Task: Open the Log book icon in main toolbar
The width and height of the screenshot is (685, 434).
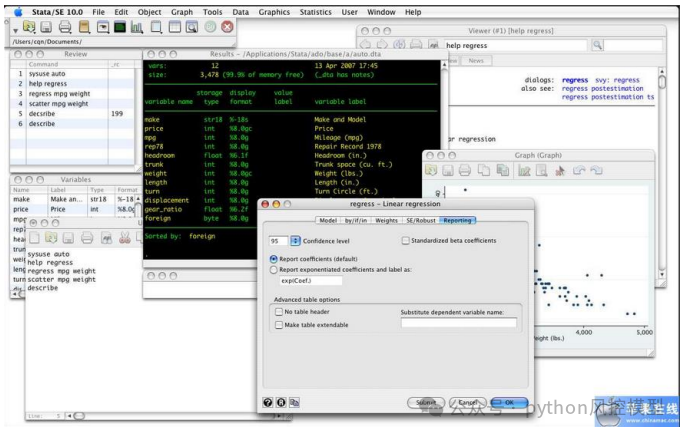Action: pos(84,27)
